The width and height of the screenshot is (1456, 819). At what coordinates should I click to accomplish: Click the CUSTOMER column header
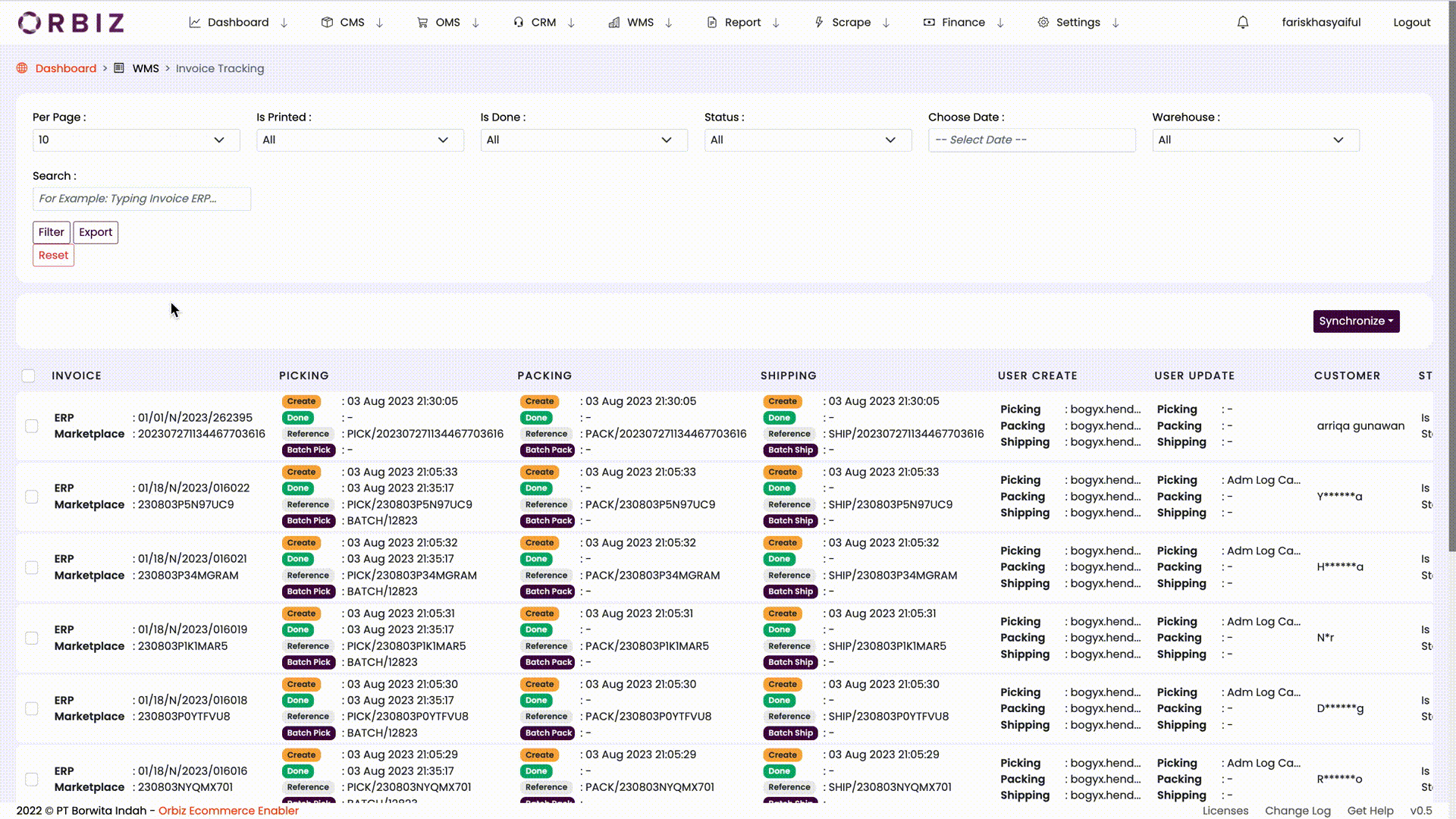click(1347, 376)
